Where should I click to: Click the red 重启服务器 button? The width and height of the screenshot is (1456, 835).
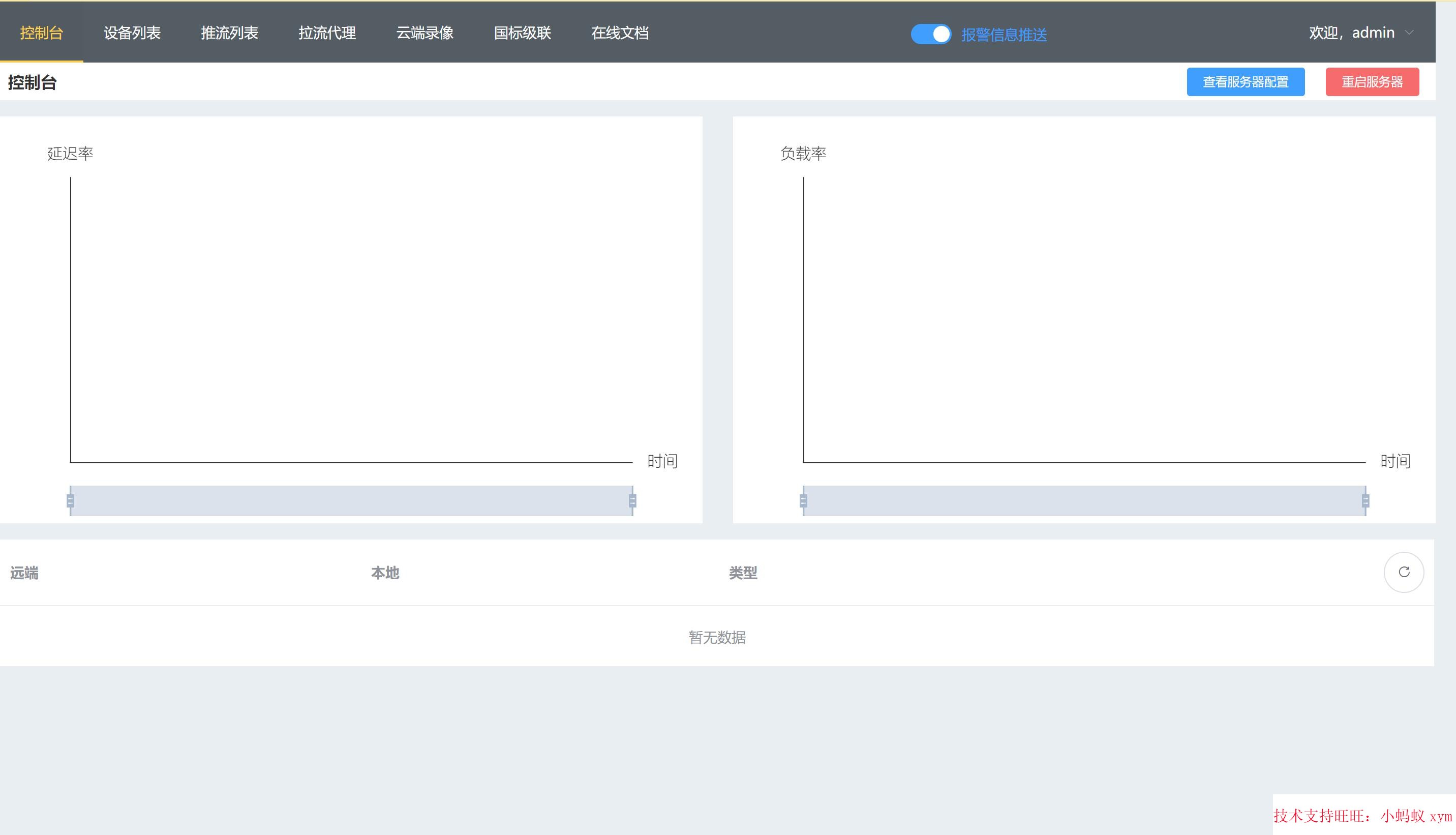point(1372,82)
